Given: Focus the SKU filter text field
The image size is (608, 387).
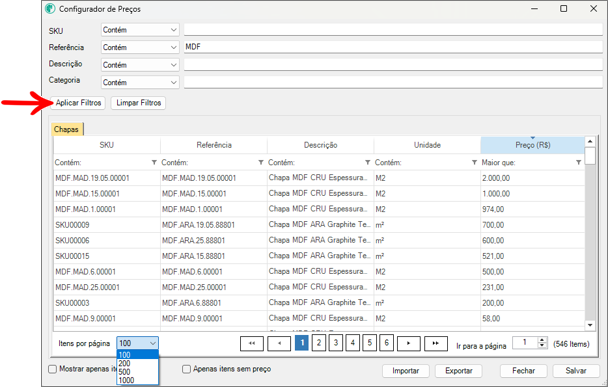Looking at the screenshot, I should point(393,29).
